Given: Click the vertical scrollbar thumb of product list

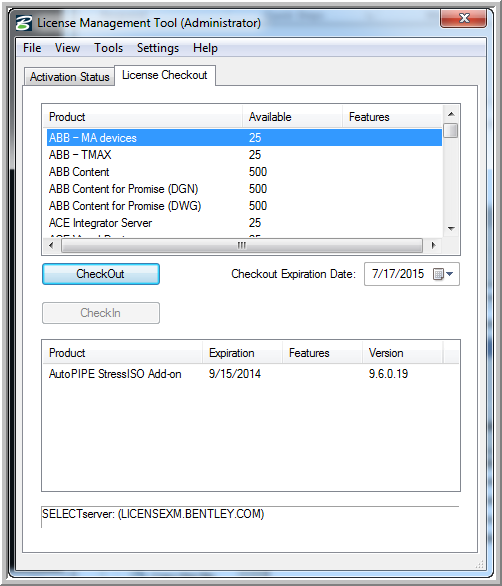Looking at the screenshot, I should click(451, 130).
